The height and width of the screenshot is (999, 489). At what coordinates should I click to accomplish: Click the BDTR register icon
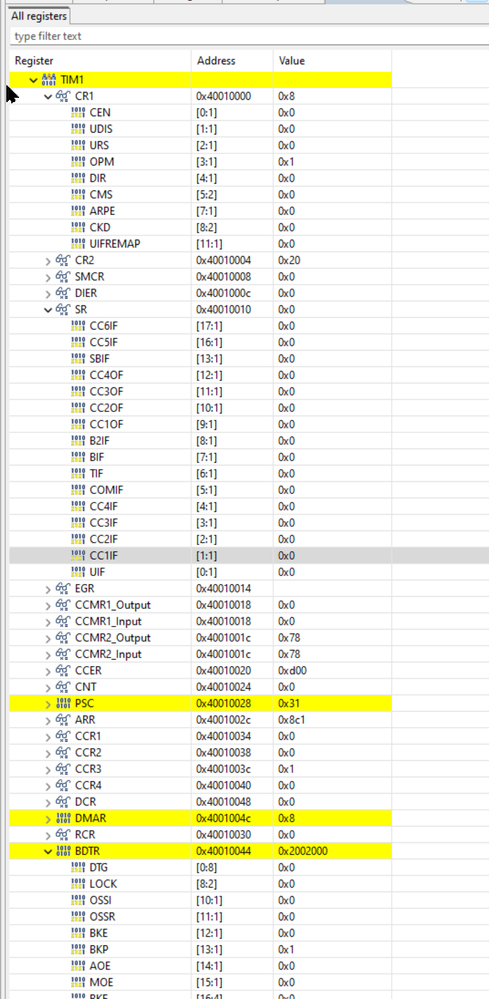click(x=63, y=851)
